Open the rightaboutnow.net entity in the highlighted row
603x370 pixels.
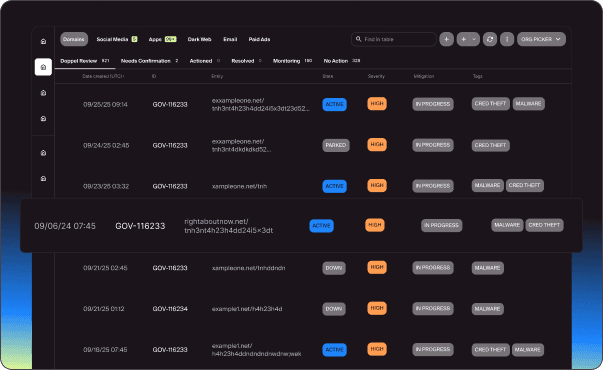click(229, 226)
